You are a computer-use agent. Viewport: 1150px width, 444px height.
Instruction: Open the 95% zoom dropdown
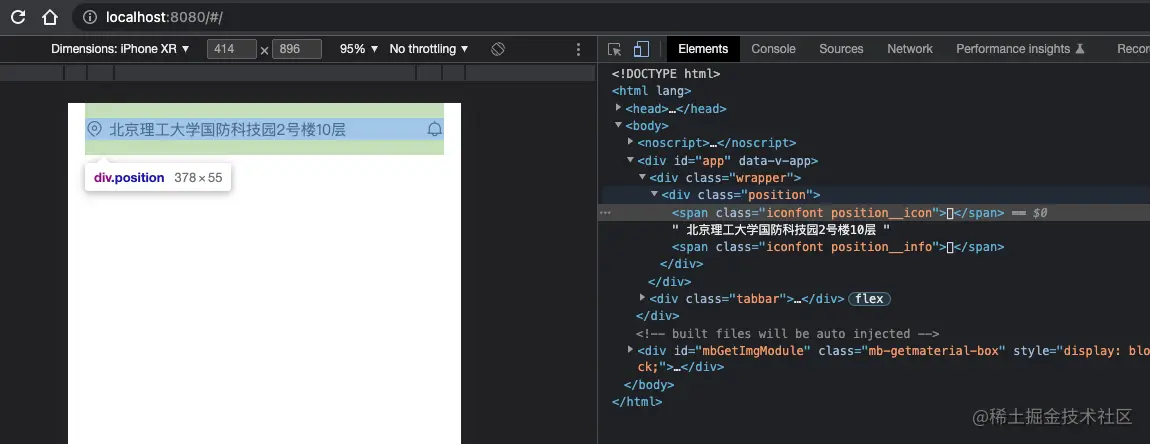pos(359,49)
